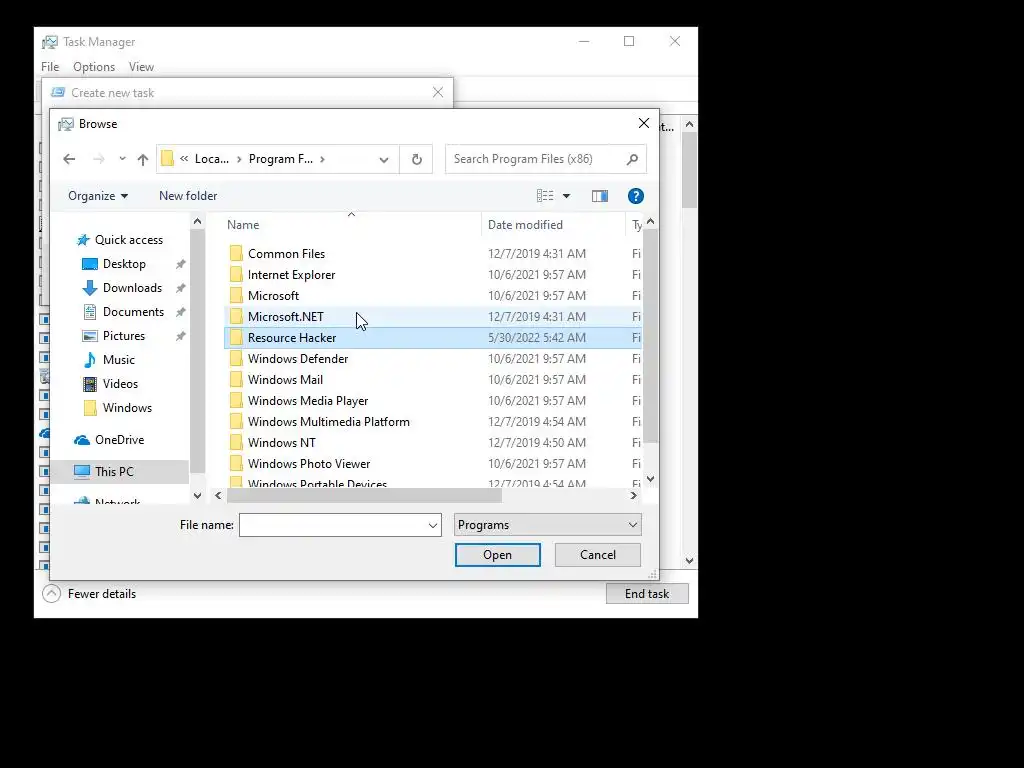Go back using the Browse dialog's back arrow
1024x768 pixels.
click(x=69, y=159)
